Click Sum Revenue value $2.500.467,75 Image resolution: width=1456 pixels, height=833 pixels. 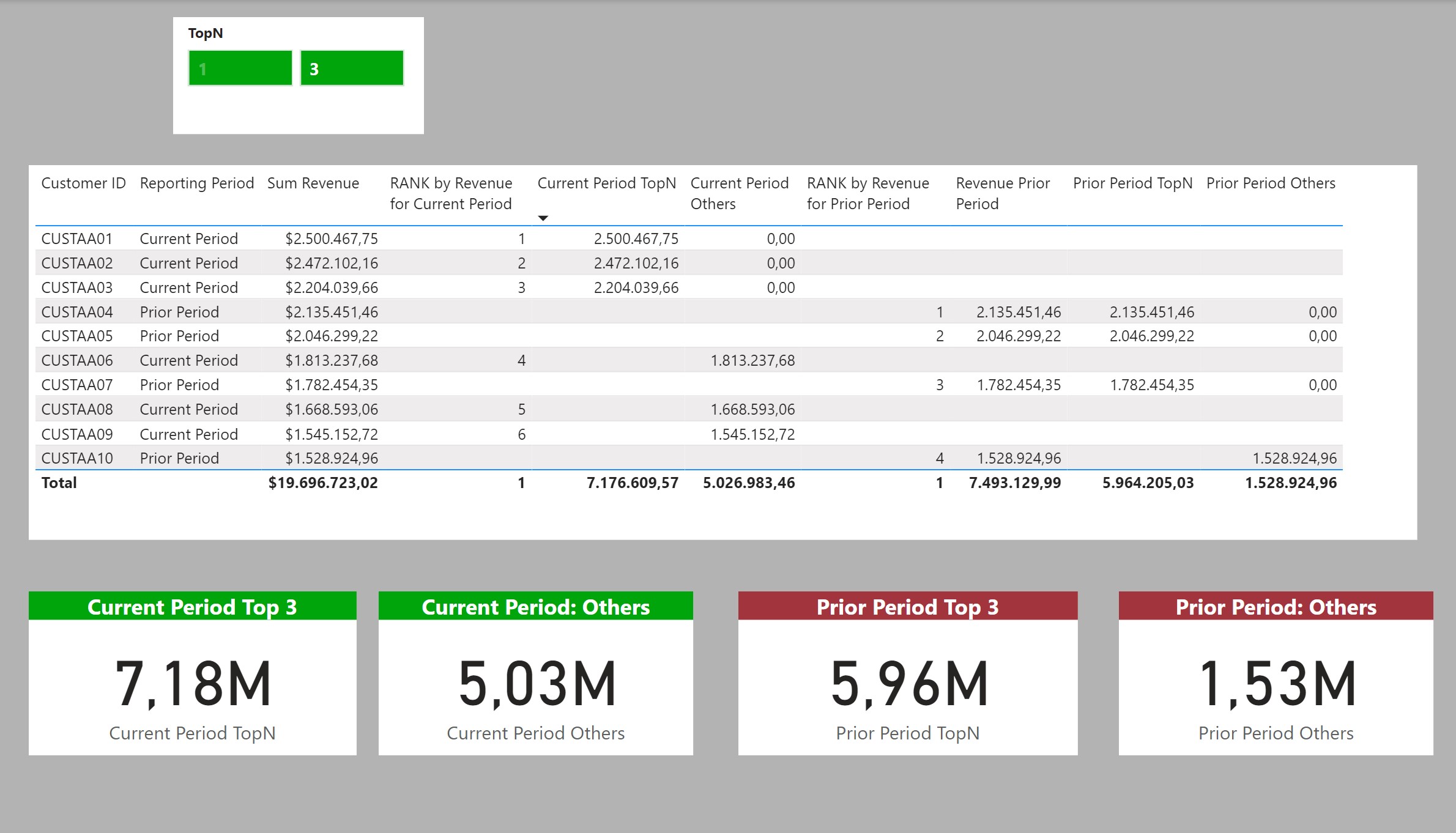click(332, 239)
